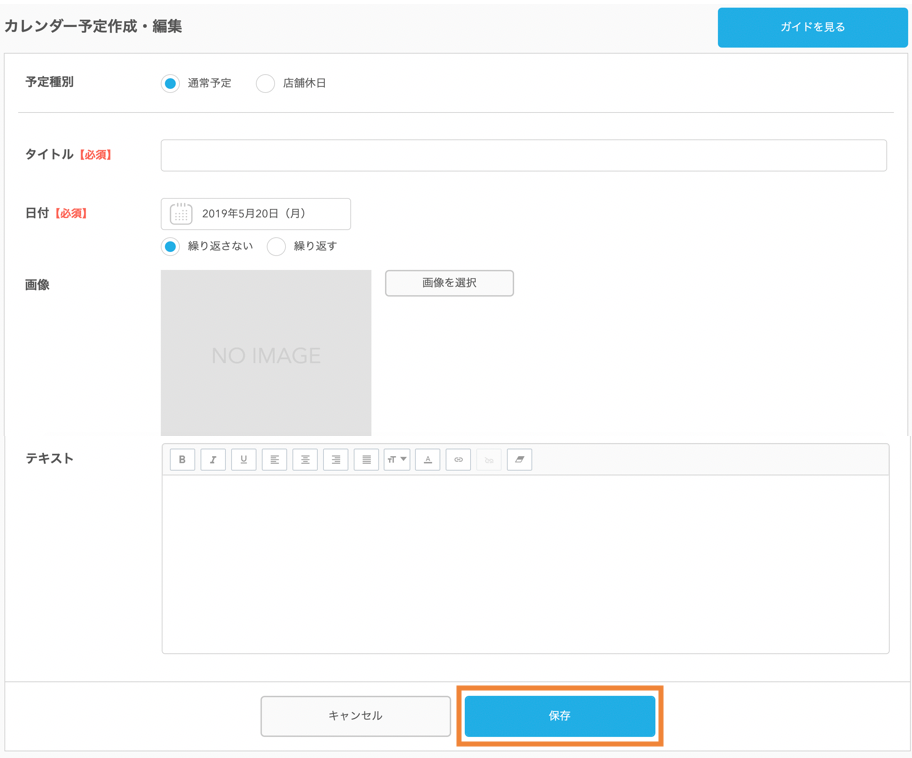912x758 pixels.
Task: Open the date field 2019年5月20日（月）
Action: tap(256, 213)
